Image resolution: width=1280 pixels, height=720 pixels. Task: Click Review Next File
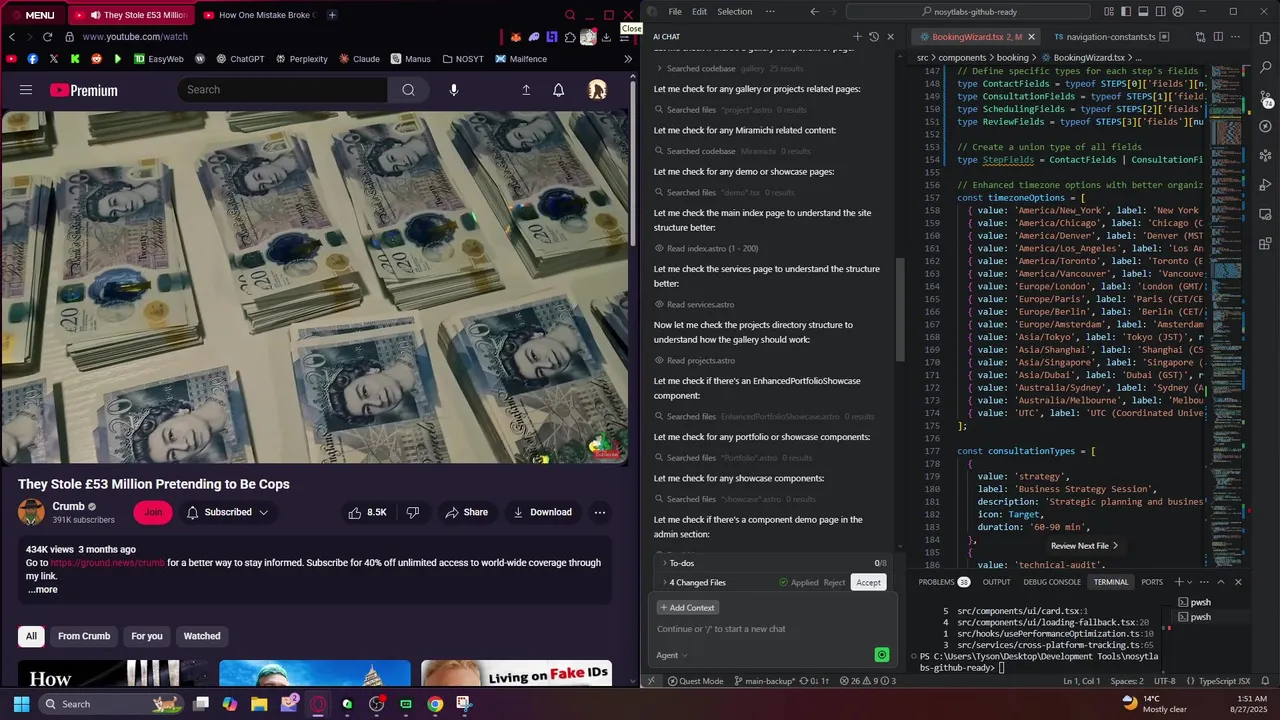[1084, 546]
